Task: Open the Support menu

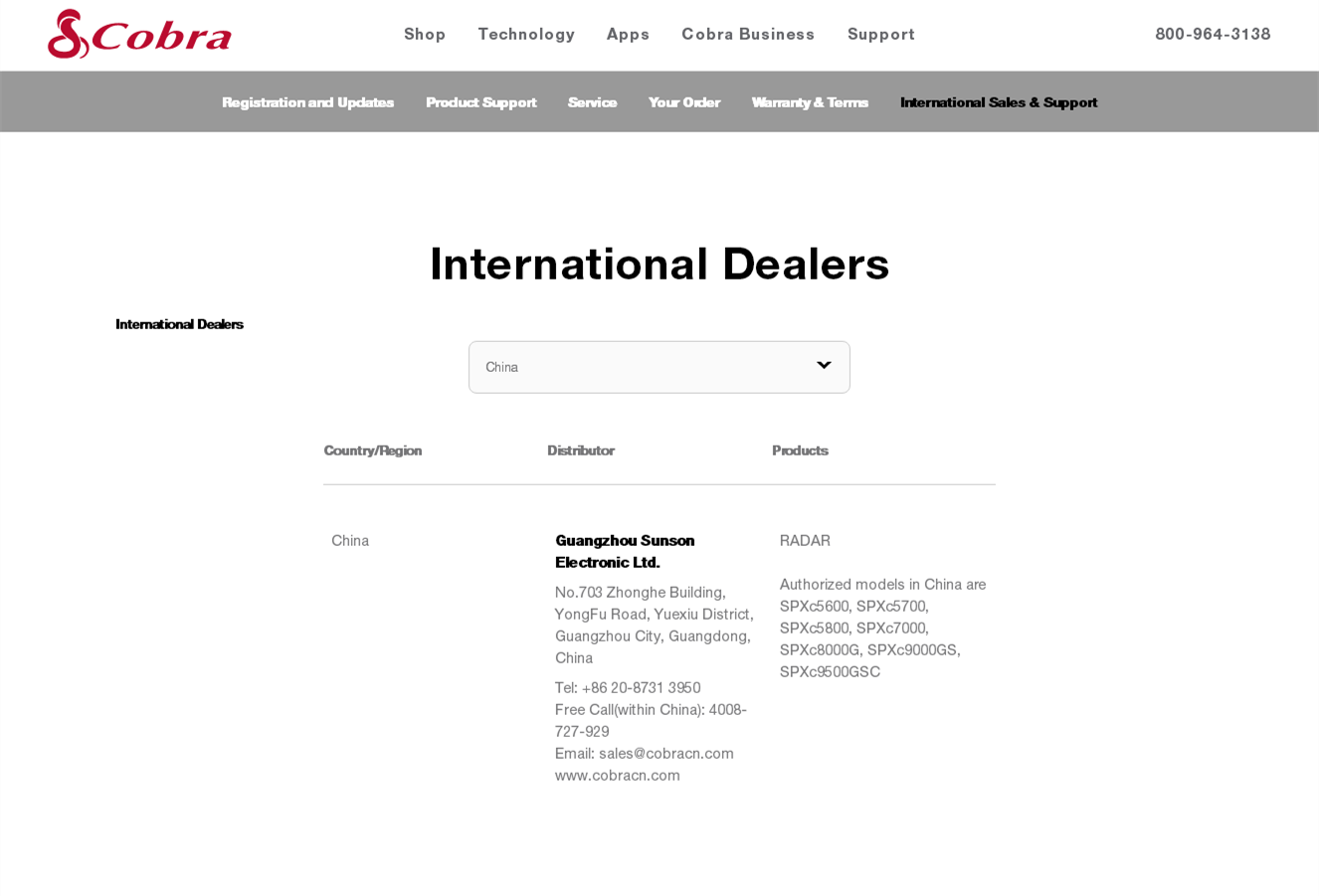Action: click(880, 34)
